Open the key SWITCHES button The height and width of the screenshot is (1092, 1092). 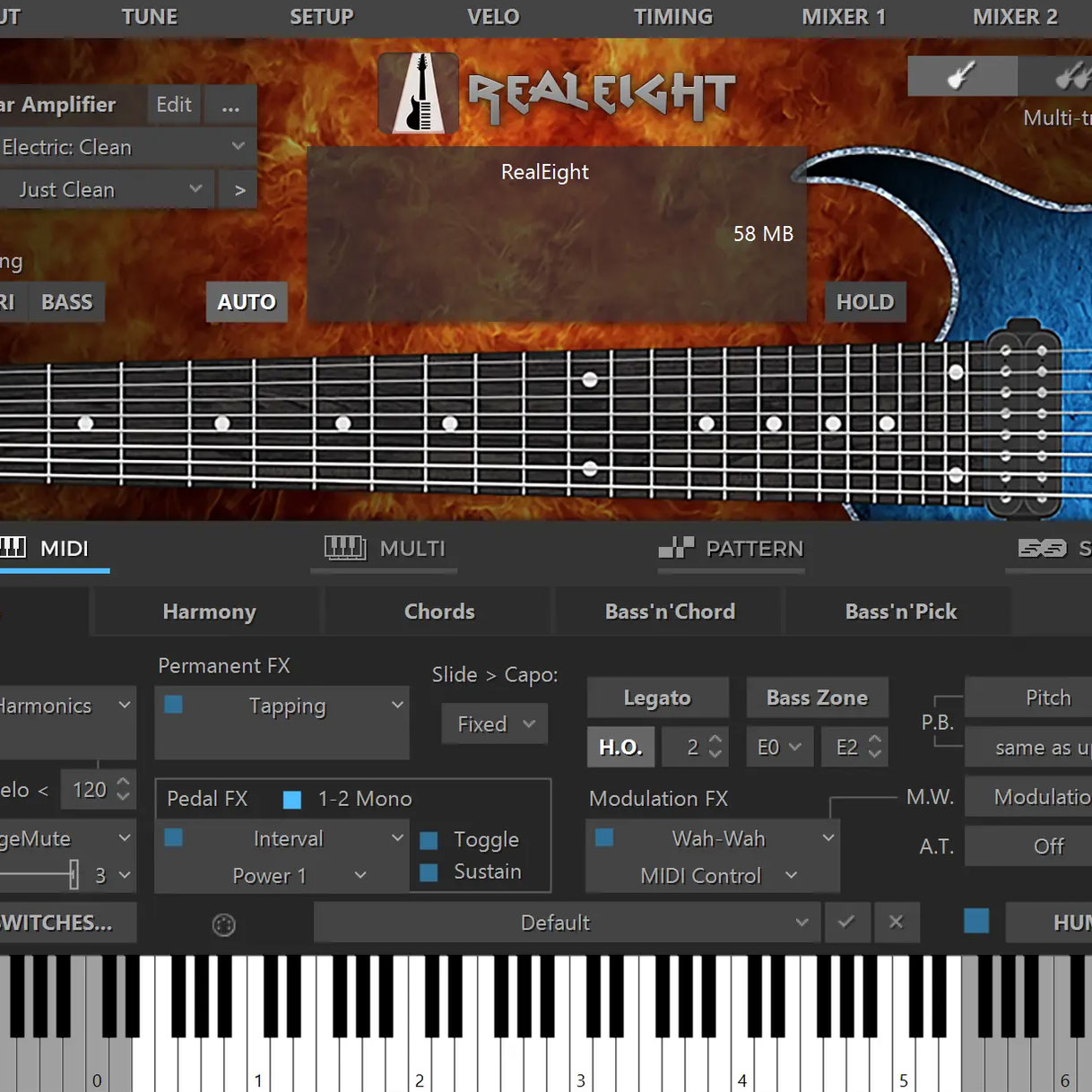pos(68,923)
